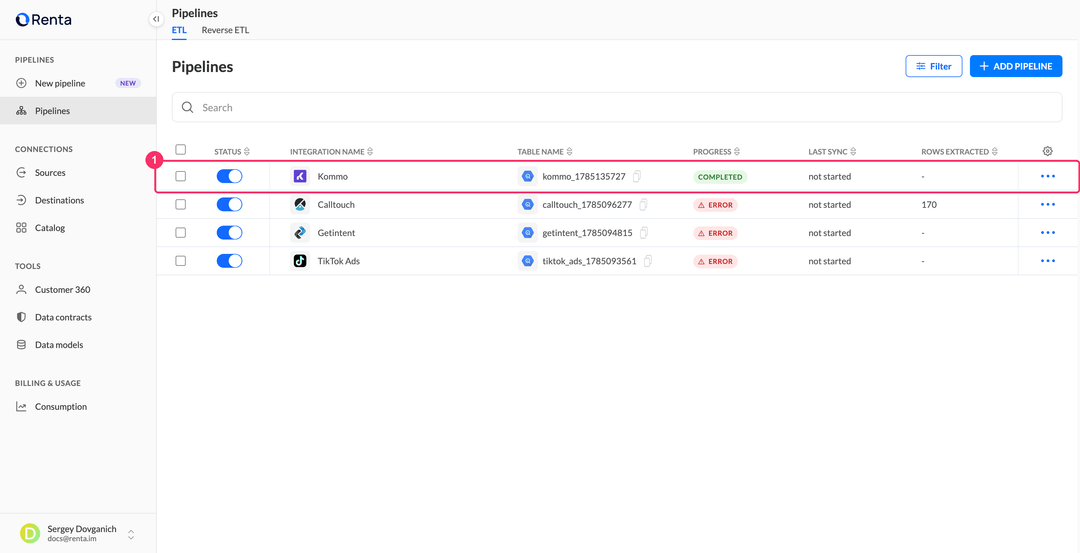Switch to the Reverse ETL tab

tap(225, 30)
